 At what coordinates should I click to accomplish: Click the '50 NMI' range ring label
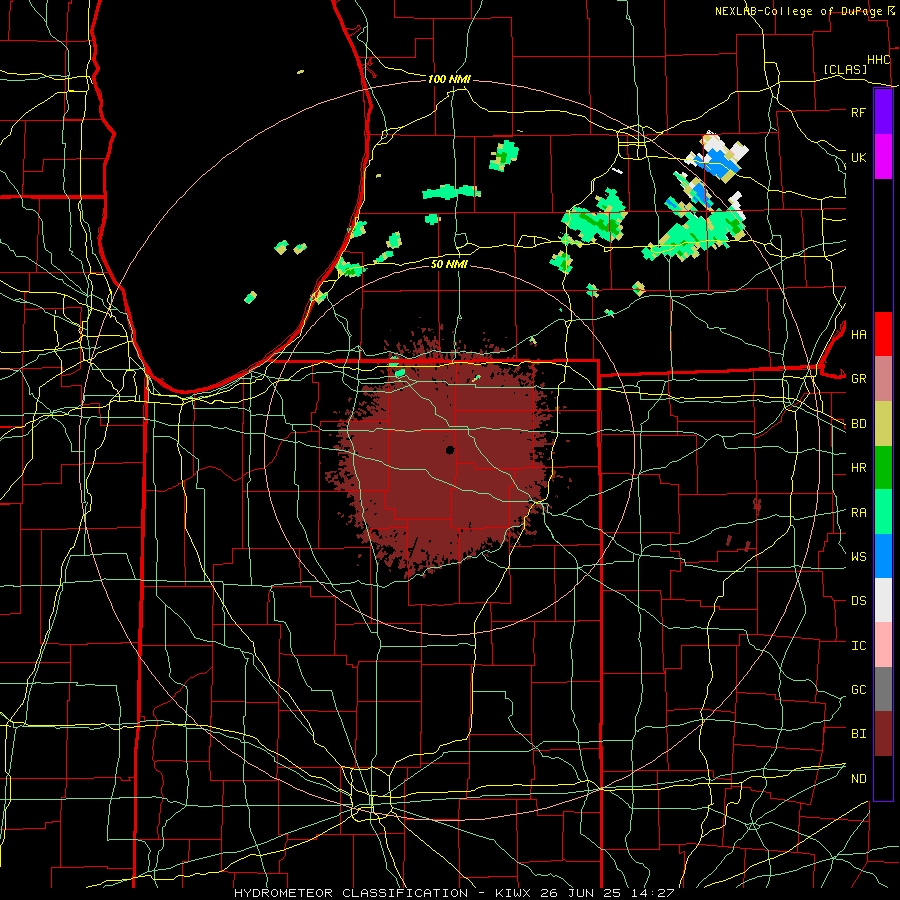point(449,264)
